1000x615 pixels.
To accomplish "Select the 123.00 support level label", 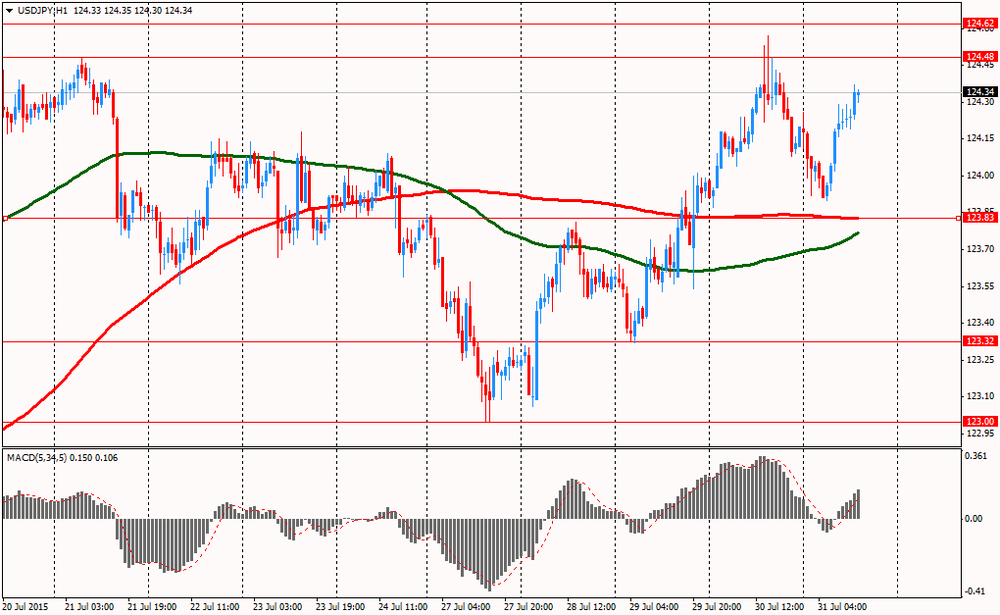I will click(980, 422).
